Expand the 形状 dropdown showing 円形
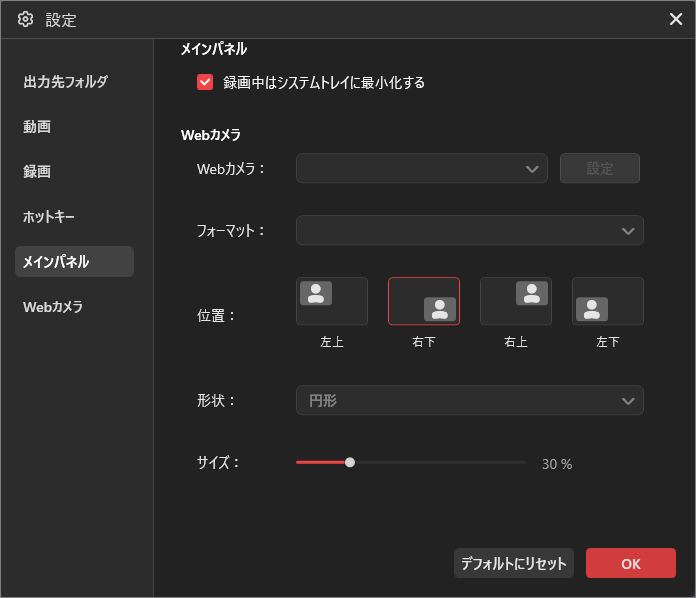The width and height of the screenshot is (696, 598). click(470, 400)
